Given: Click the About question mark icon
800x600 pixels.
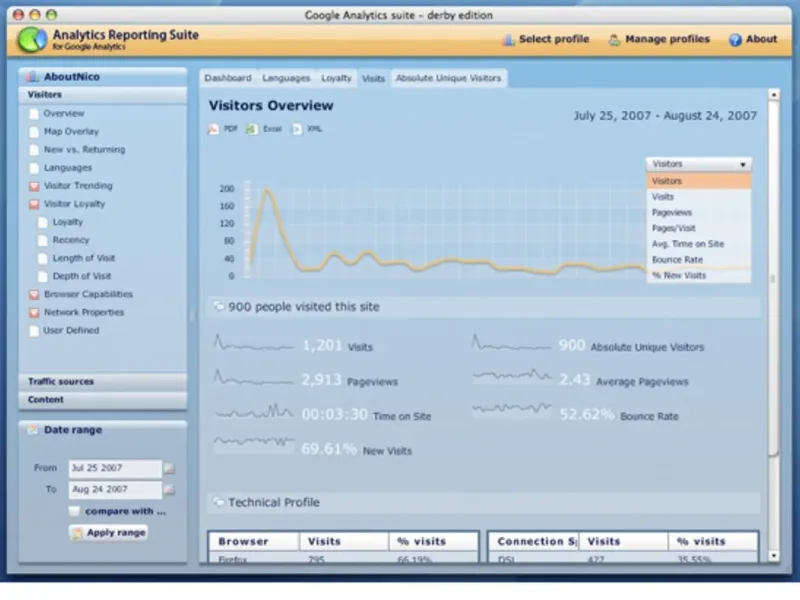Looking at the screenshot, I should (x=735, y=40).
